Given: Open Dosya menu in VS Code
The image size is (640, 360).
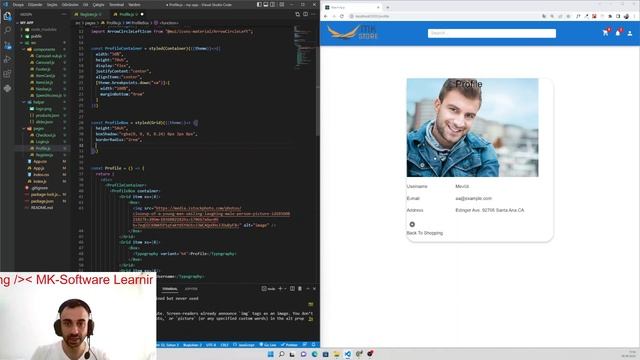Looking at the screenshot, I should [x=18, y=4].
